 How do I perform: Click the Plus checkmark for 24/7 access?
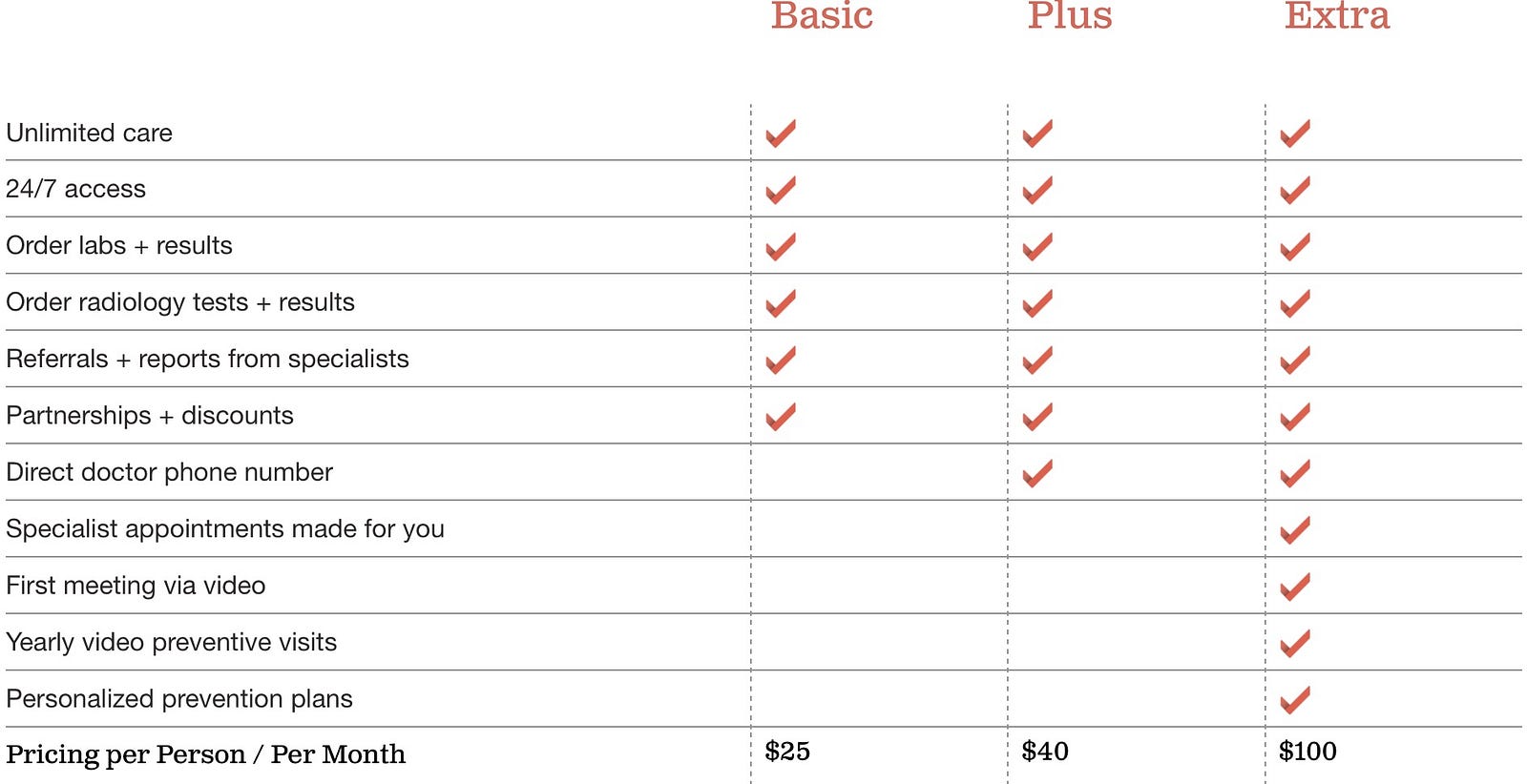[x=1037, y=190]
